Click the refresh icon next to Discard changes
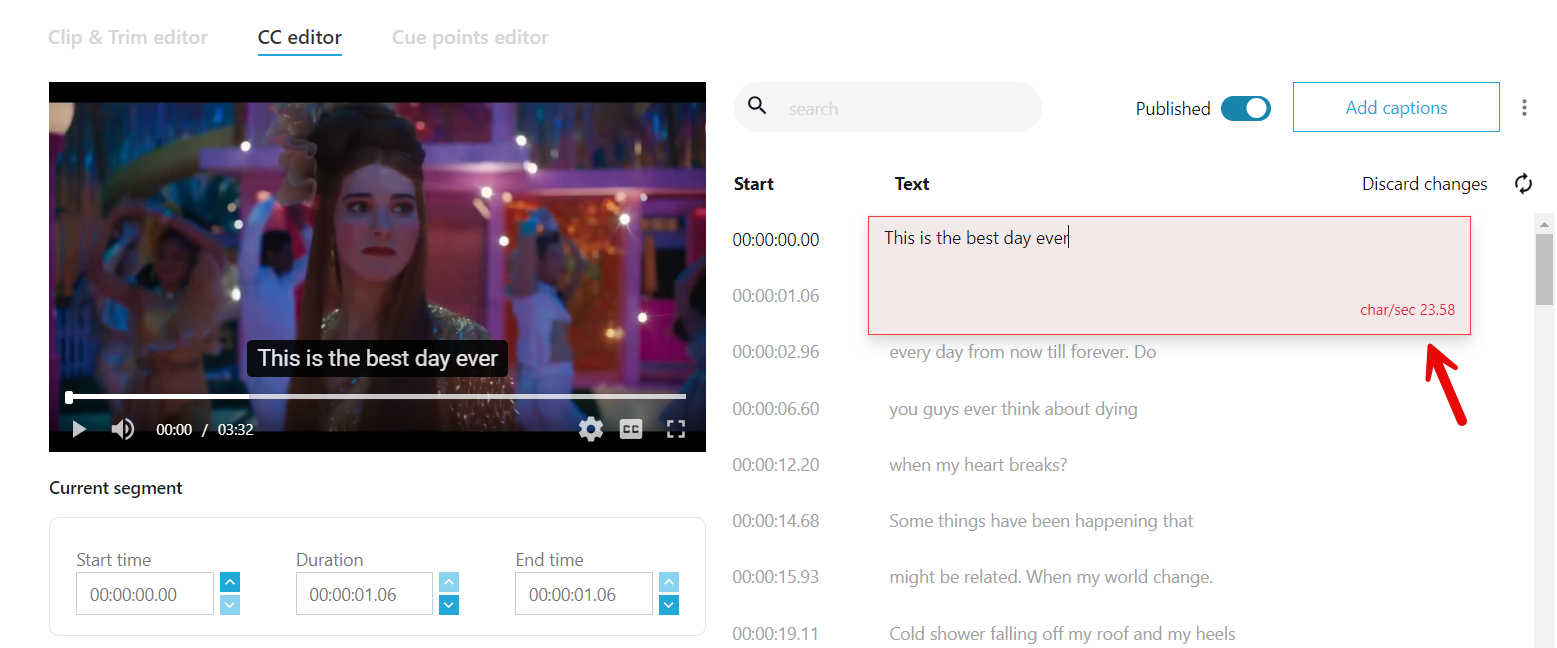 [1523, 184]
